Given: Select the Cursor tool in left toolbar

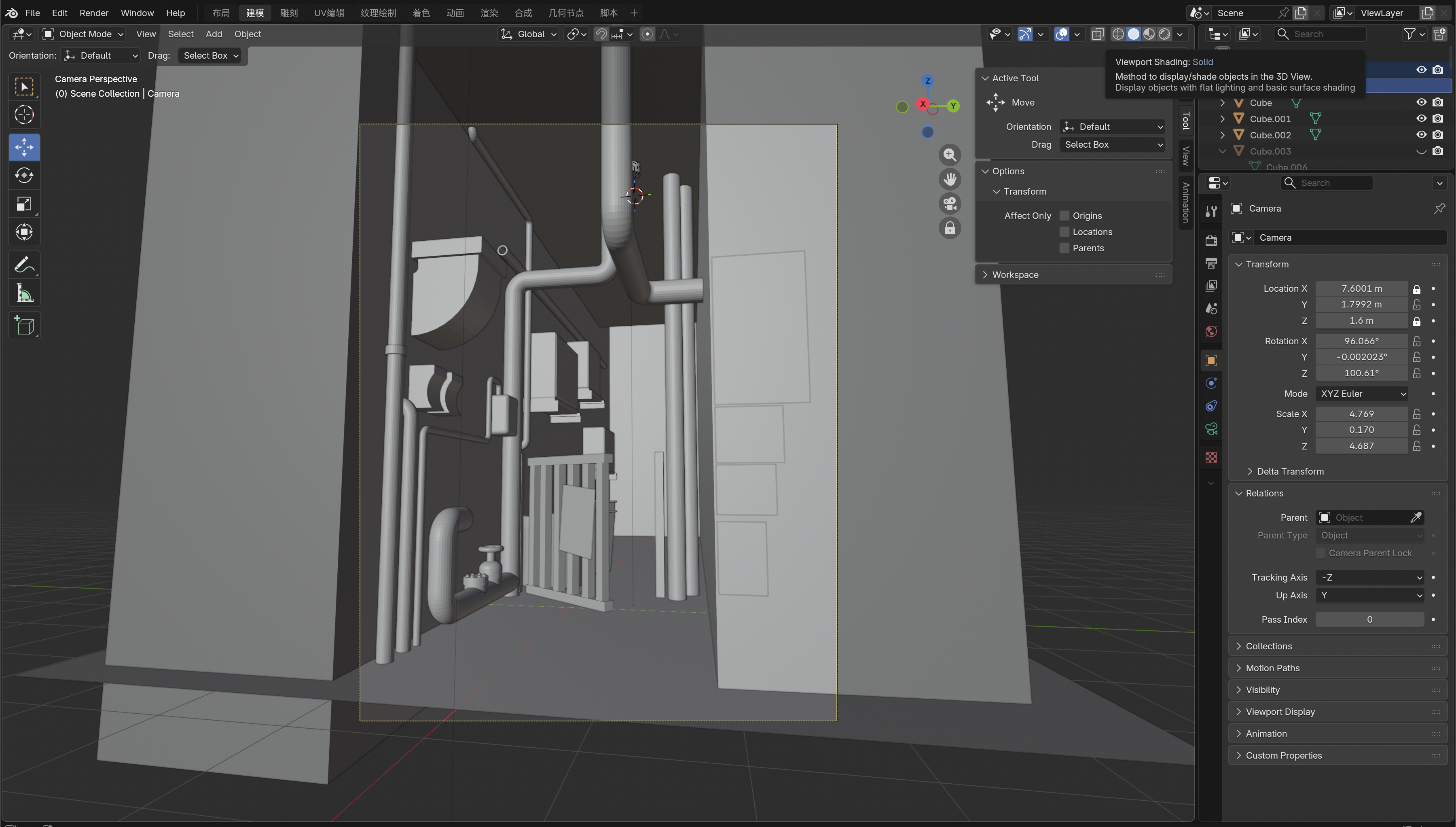Looking at the screenshot, I should (24, 115).
